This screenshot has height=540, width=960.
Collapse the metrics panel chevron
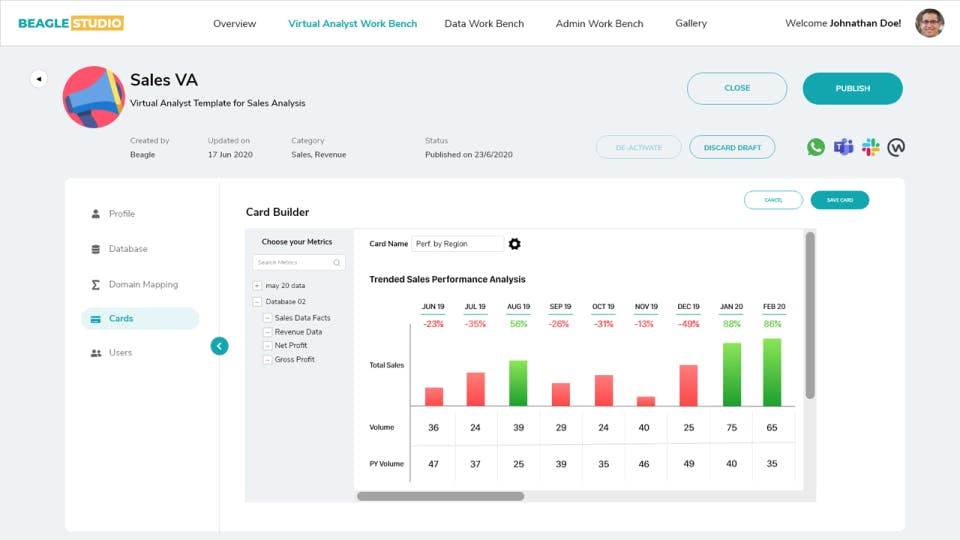[x=219, y=346]
